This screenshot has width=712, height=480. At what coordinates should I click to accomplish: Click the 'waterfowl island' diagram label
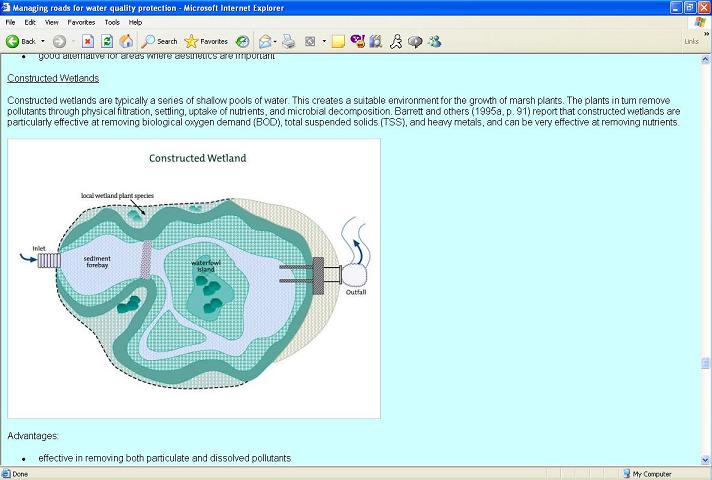[x=206, y=266]
